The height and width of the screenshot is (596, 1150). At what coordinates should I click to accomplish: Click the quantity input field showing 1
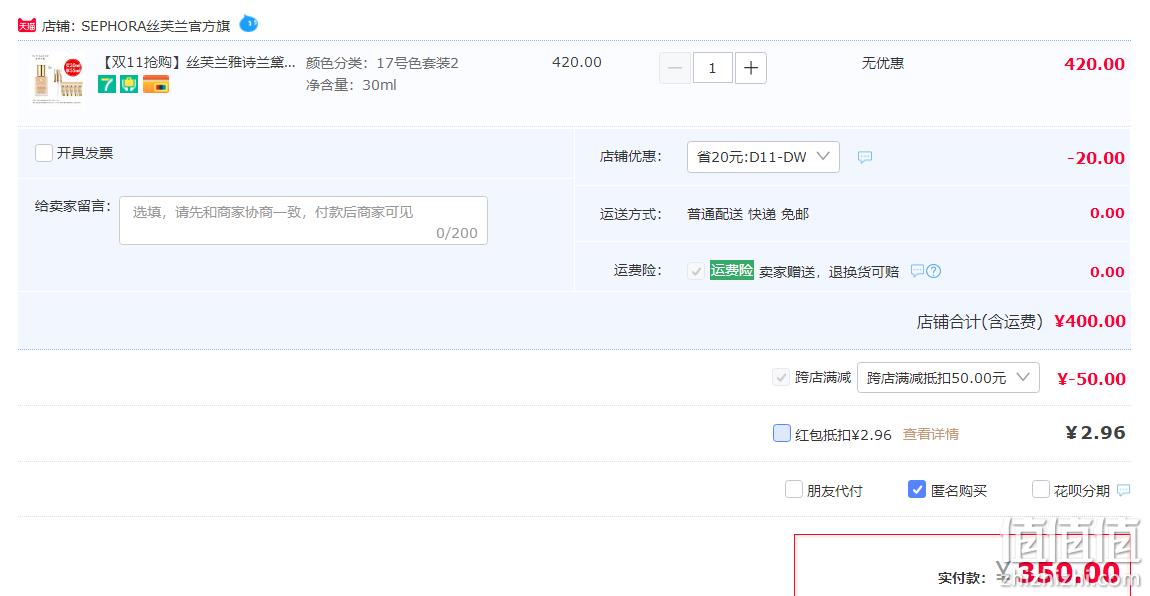(x=712, y=68)
